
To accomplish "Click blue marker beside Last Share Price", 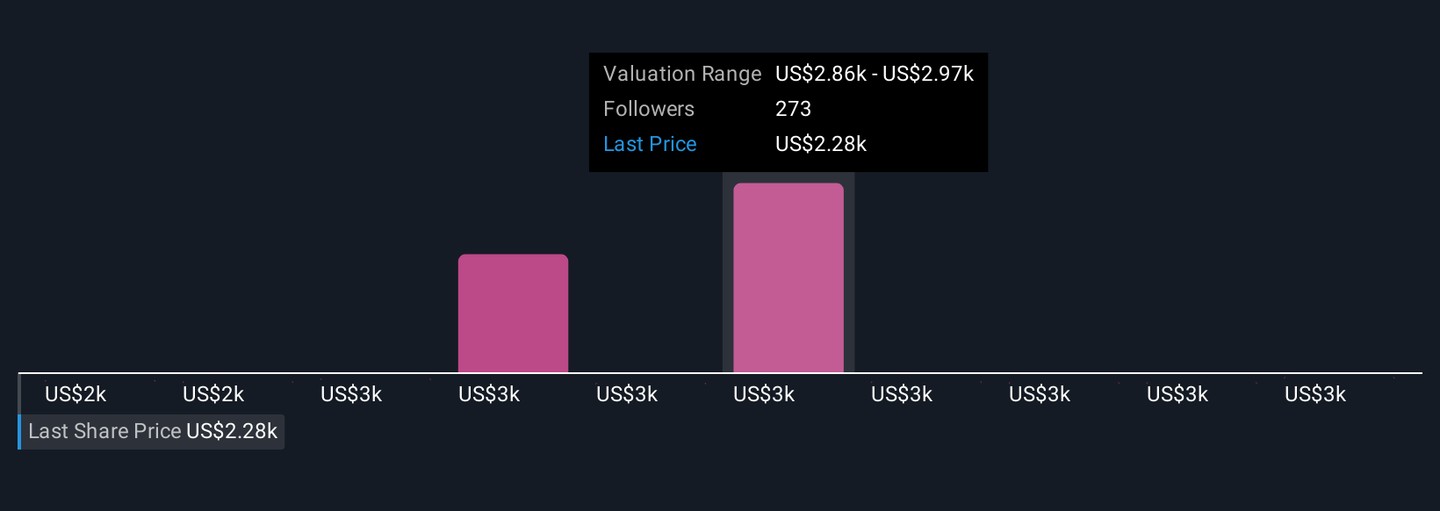I will [19, 432].
